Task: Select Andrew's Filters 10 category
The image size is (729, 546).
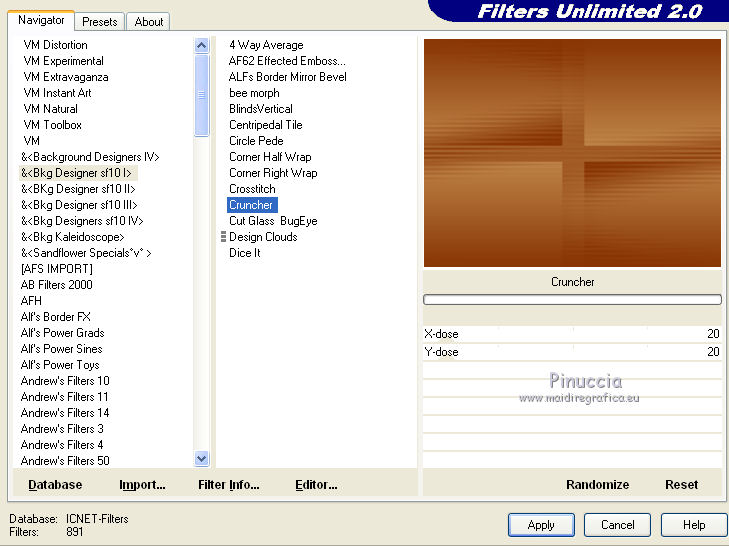Action: pos(65,381)
